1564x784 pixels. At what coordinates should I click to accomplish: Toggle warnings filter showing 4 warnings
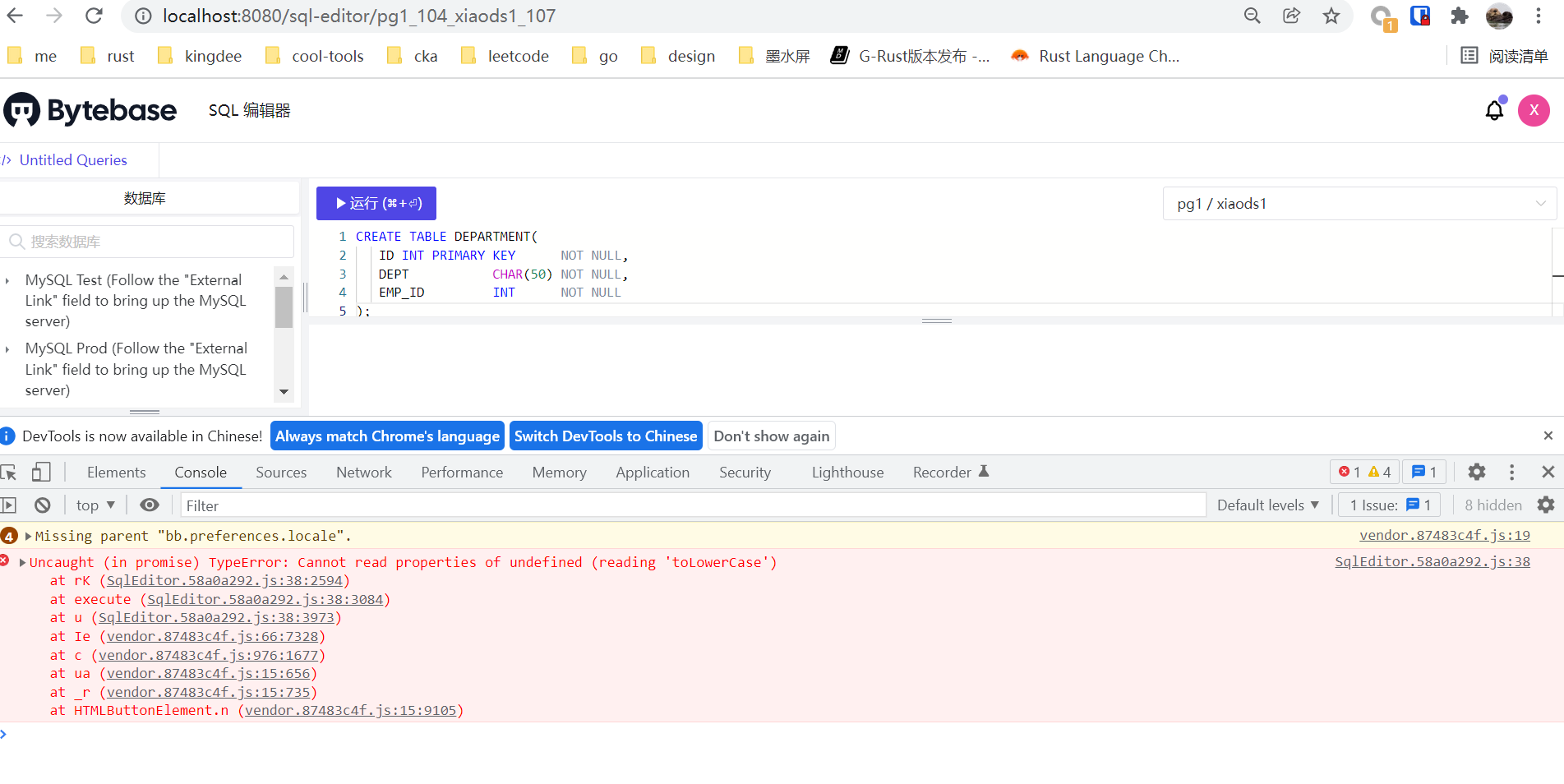[1376, 472]
